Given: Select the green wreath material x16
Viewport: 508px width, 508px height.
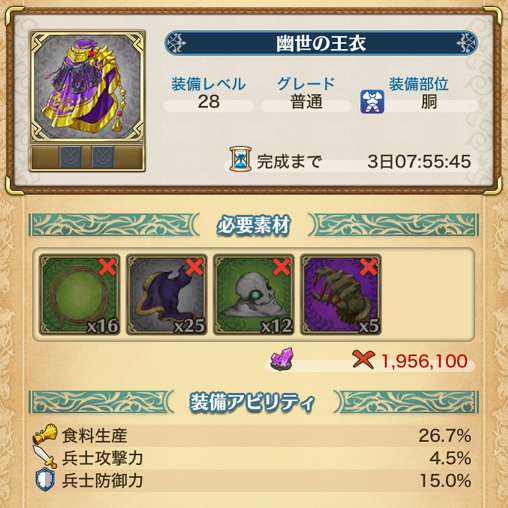Looking at the screenshot, I should pyautogui.click(x=79, y=295).
